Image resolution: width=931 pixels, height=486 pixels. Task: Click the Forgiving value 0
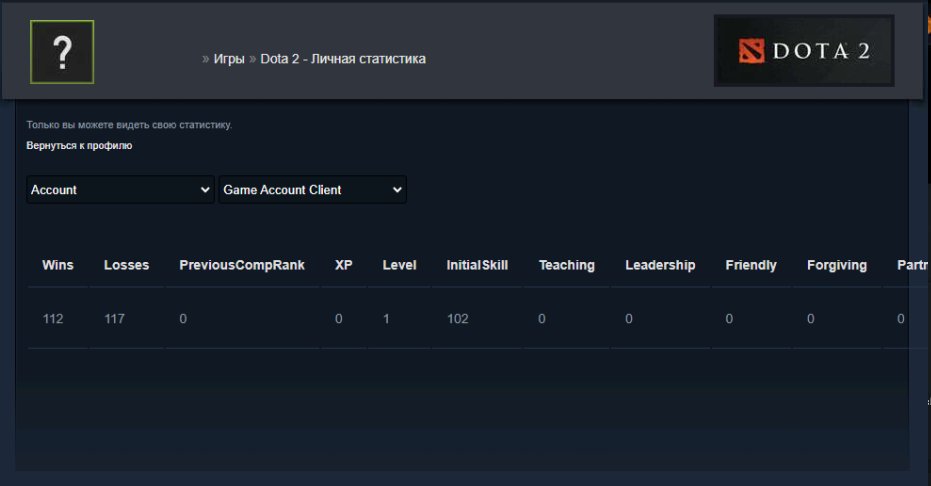pos(810,319)
